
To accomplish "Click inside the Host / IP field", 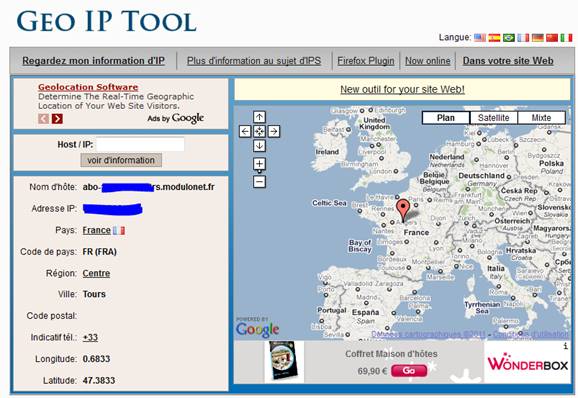I will 140,144.
